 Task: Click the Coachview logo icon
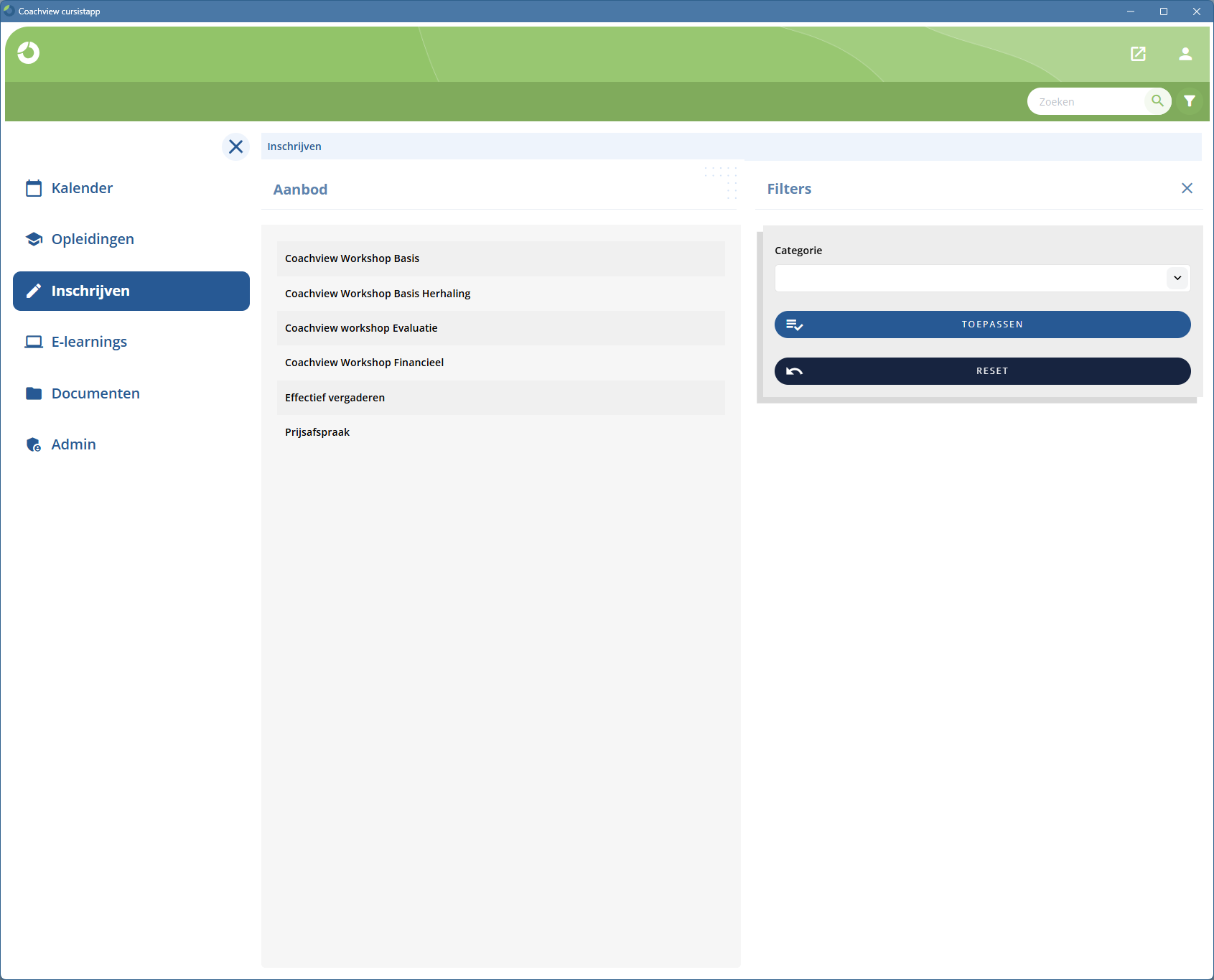(x=29, y=53)
